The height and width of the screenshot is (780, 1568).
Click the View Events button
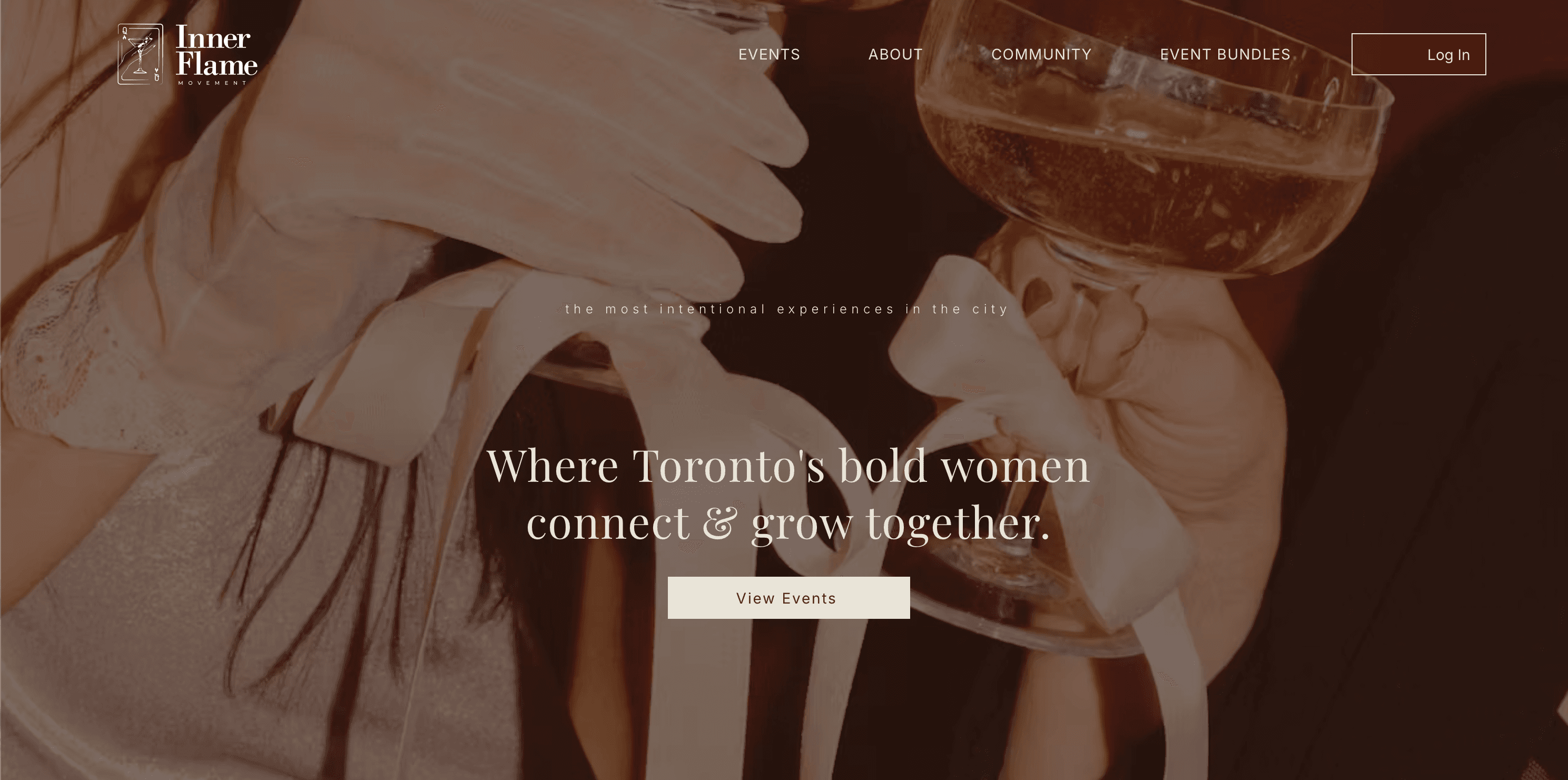788,597
